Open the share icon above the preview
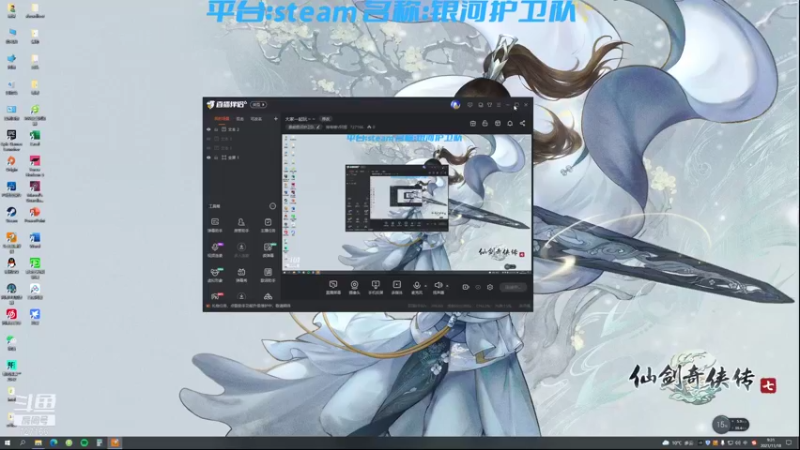 pos(522,123)
